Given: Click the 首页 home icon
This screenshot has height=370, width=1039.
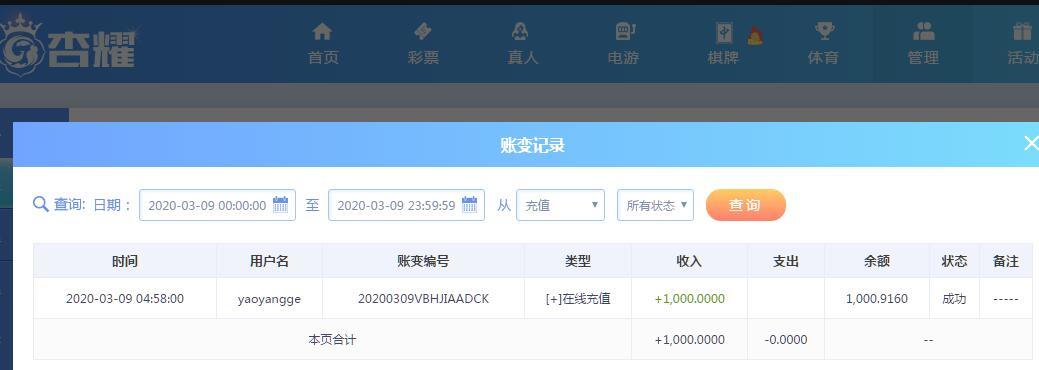Looking at the screenshot, I should 322,31.
